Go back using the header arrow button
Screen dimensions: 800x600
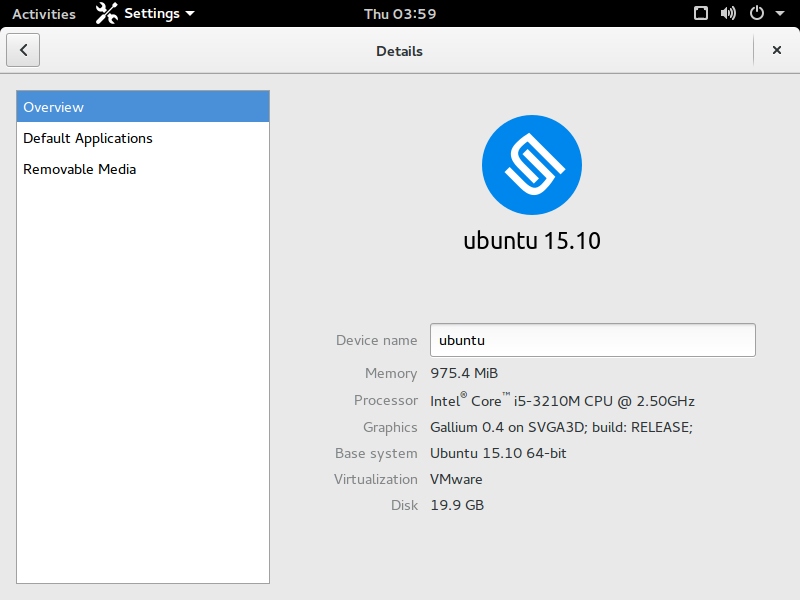(x=23, y=50)
